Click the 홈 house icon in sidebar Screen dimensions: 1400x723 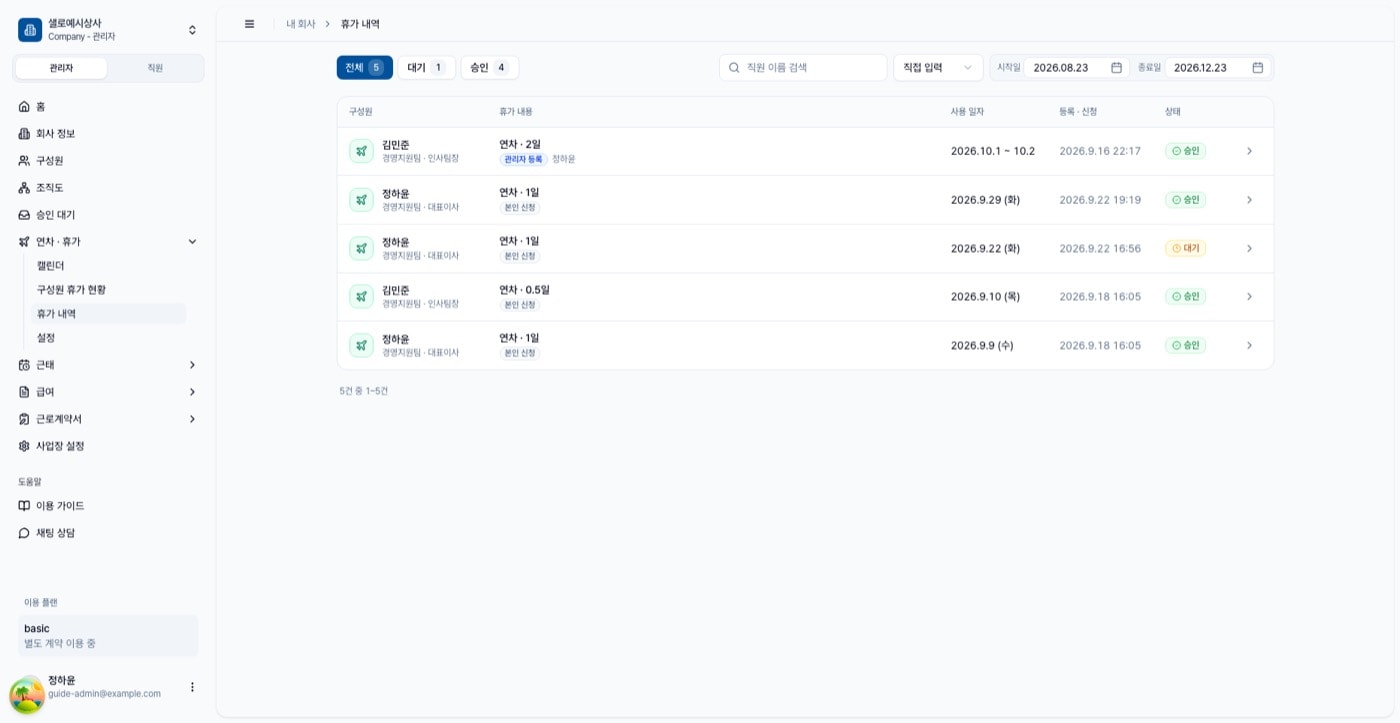[24, 106]
